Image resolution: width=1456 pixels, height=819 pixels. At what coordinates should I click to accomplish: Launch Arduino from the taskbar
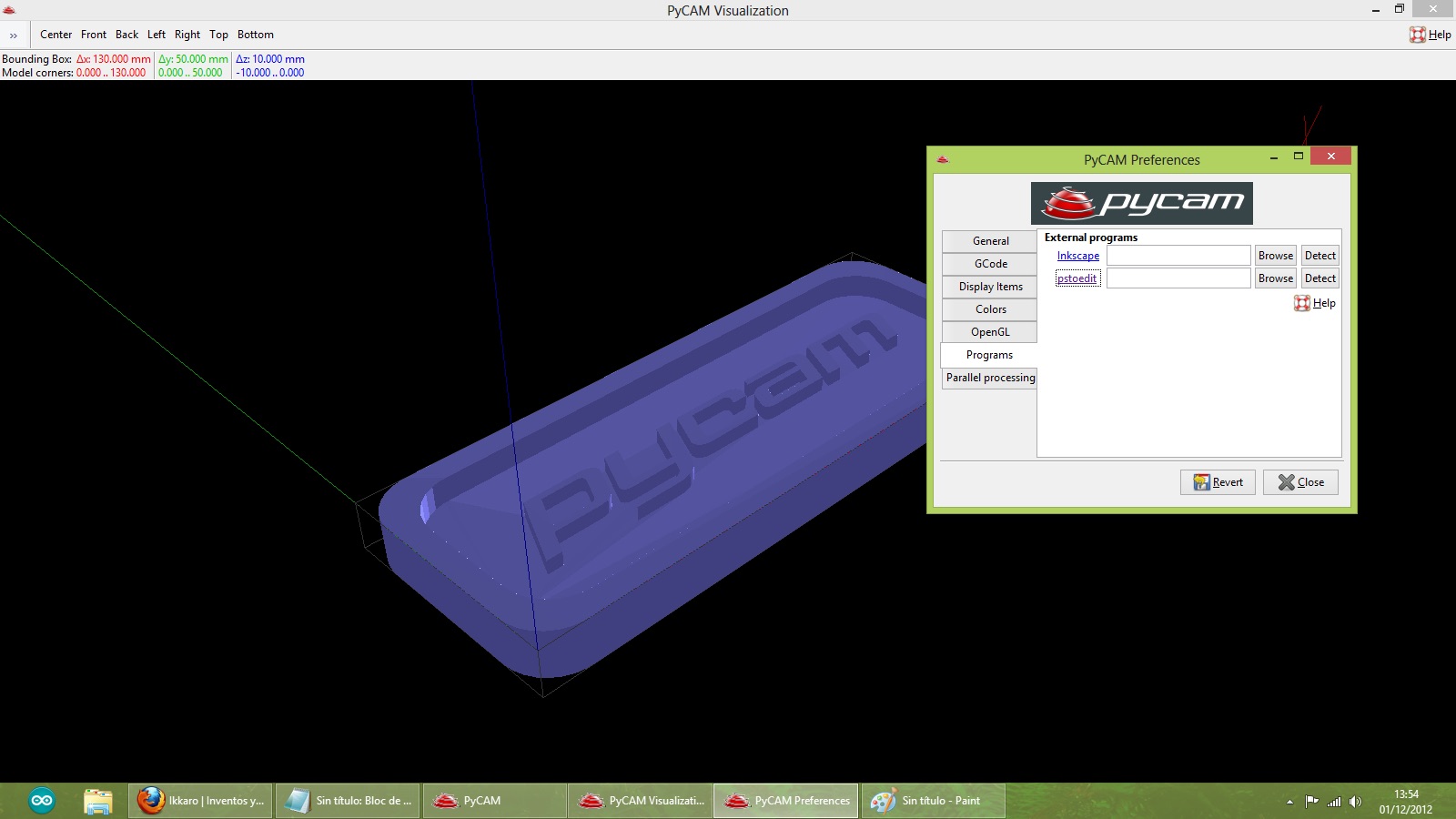click(42, 801)
